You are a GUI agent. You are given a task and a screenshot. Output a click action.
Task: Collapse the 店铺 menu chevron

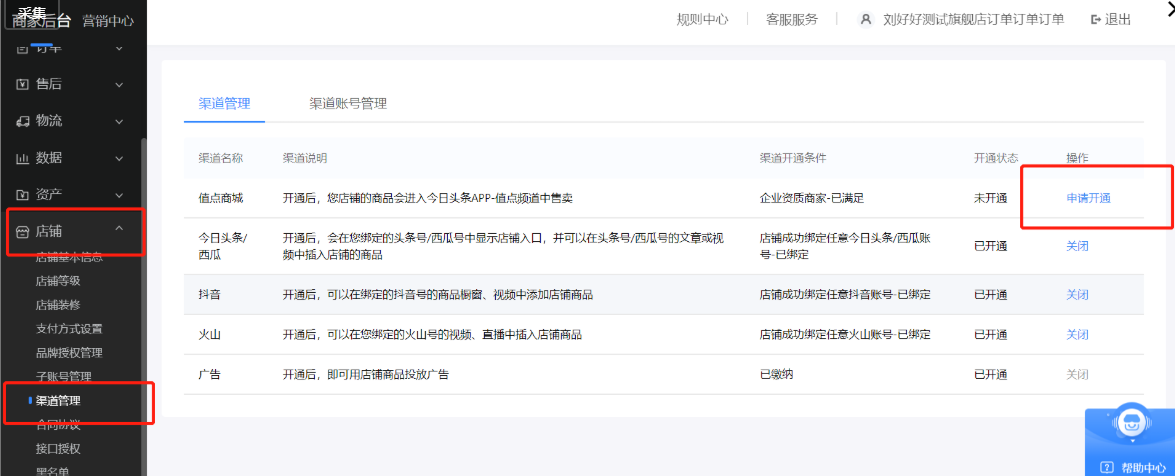click(119, 230)
